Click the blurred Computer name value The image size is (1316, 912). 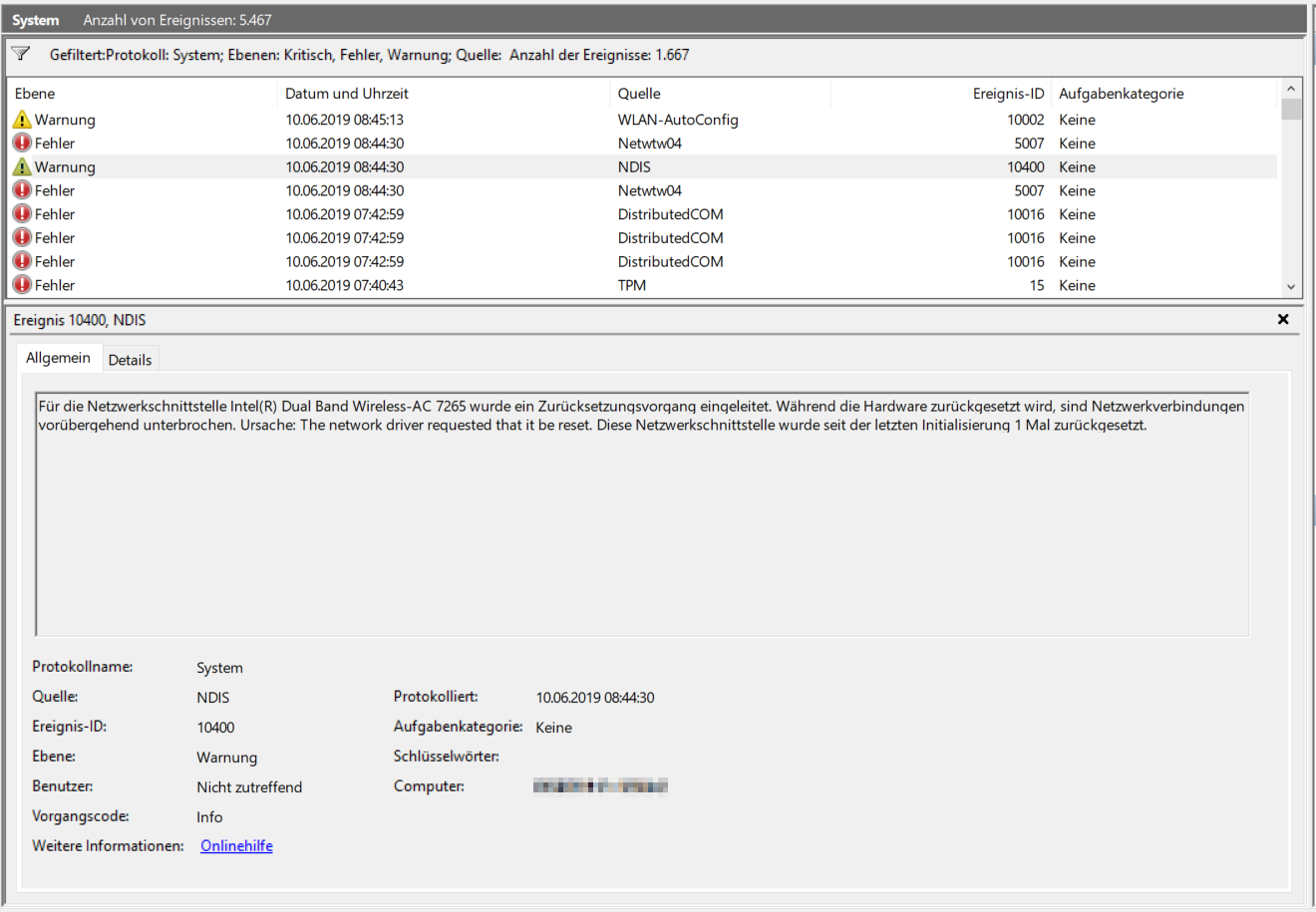[x=600, y=786]
